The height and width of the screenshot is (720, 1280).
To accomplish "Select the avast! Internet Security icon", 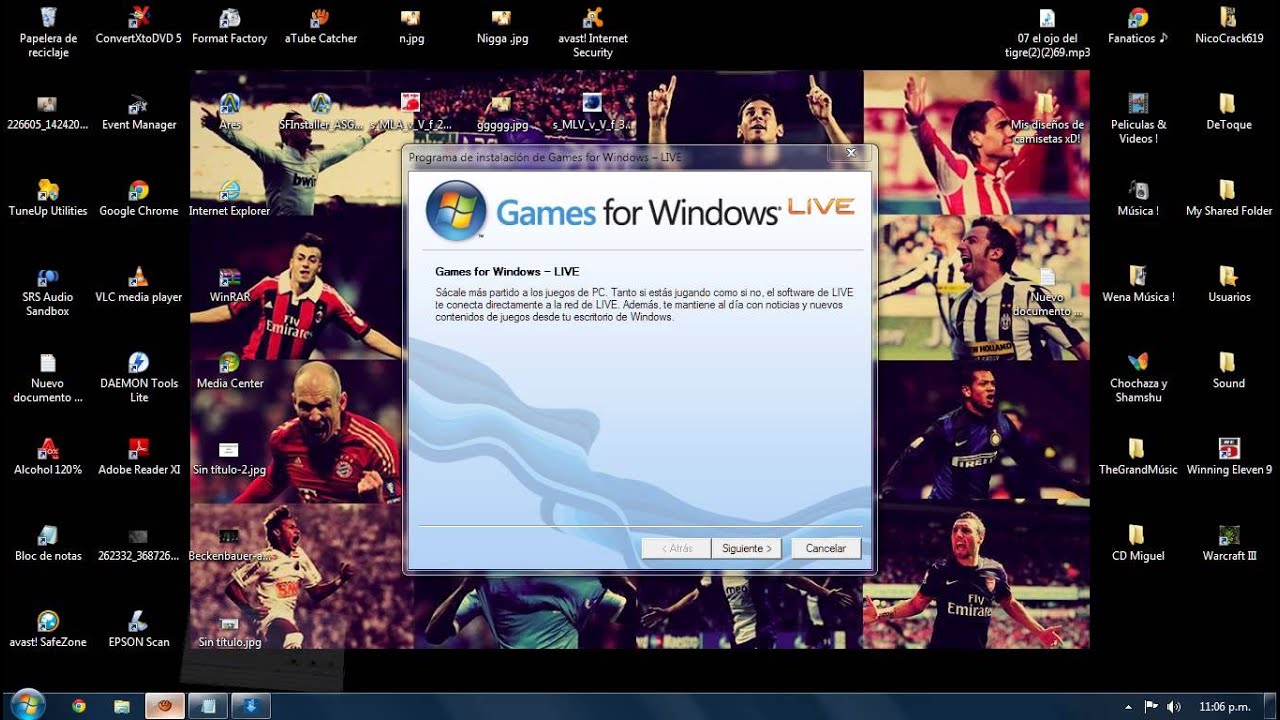I will point(593,32).
